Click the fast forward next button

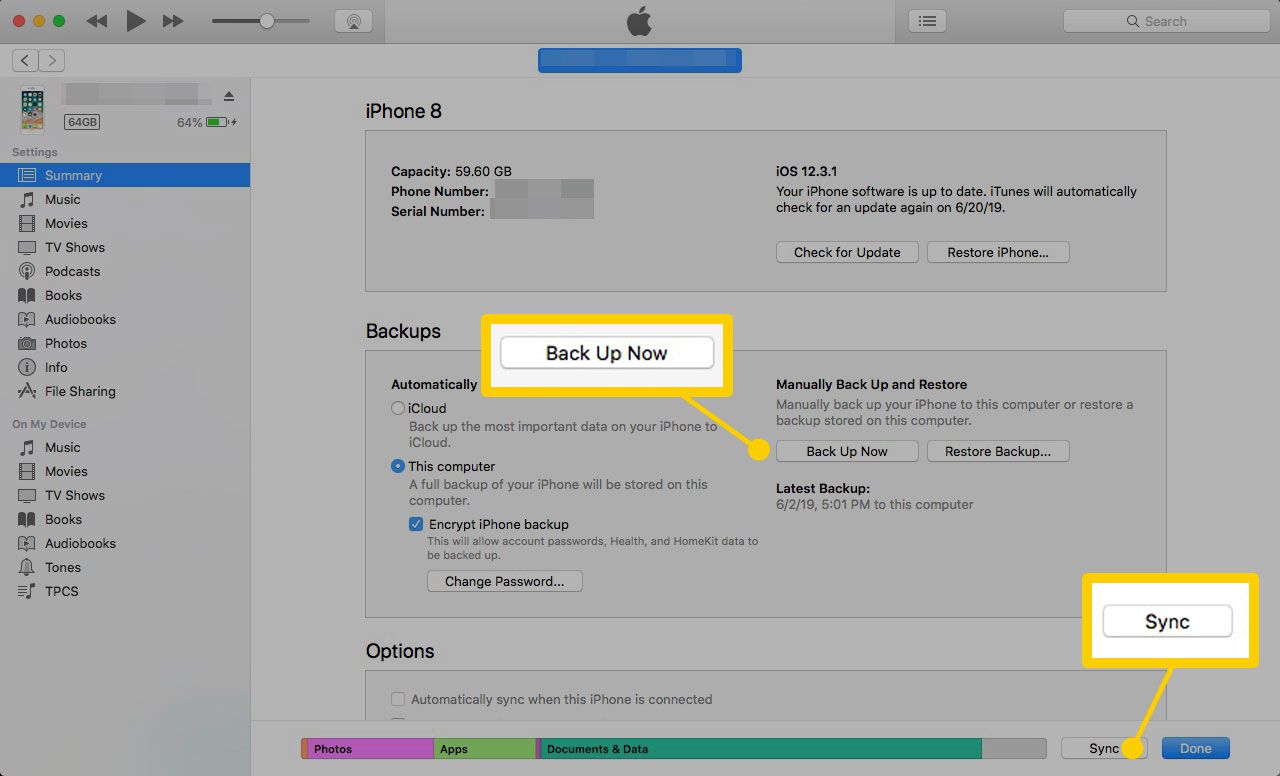(173, 21)
